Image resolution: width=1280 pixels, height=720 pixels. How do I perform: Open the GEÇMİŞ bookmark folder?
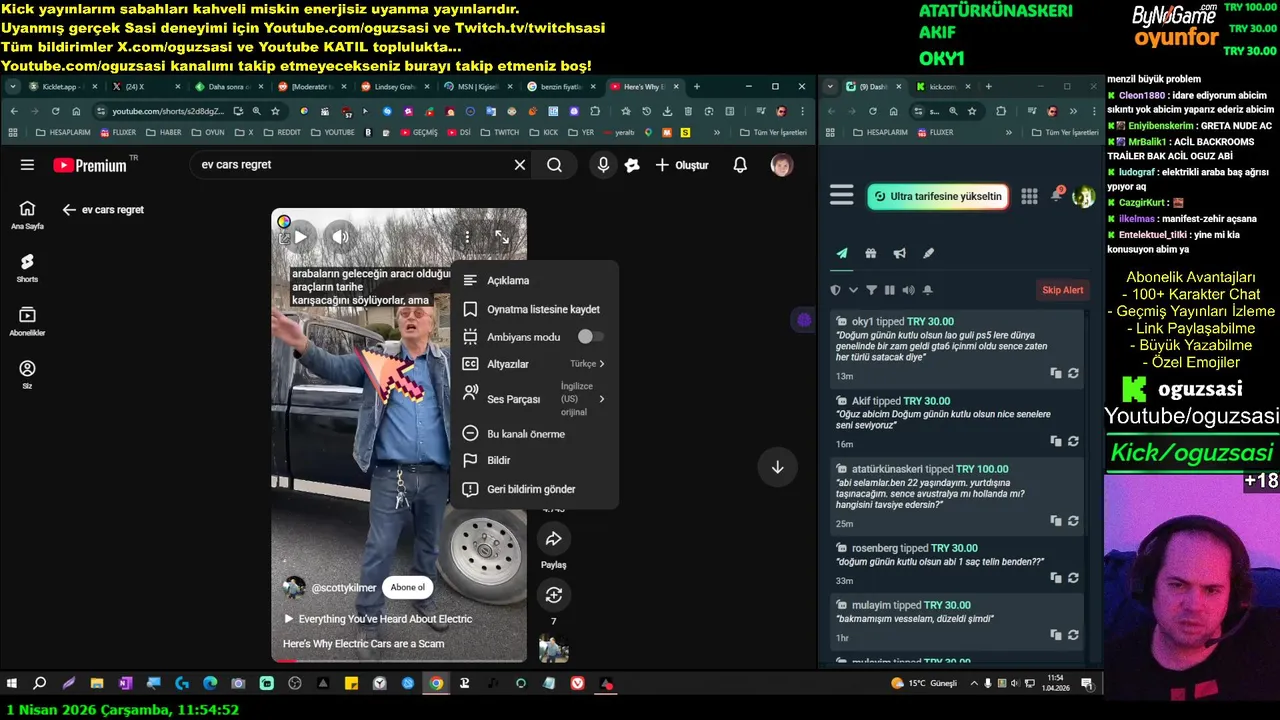[x=419, y=132]
